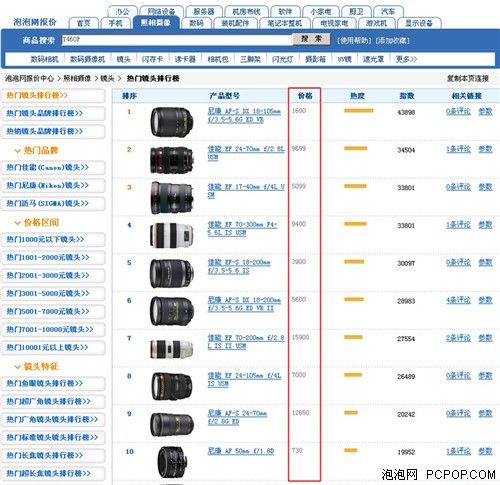Open the 游戏机 tab
Screen dimensions: 500x485
[x=376, y=23]
